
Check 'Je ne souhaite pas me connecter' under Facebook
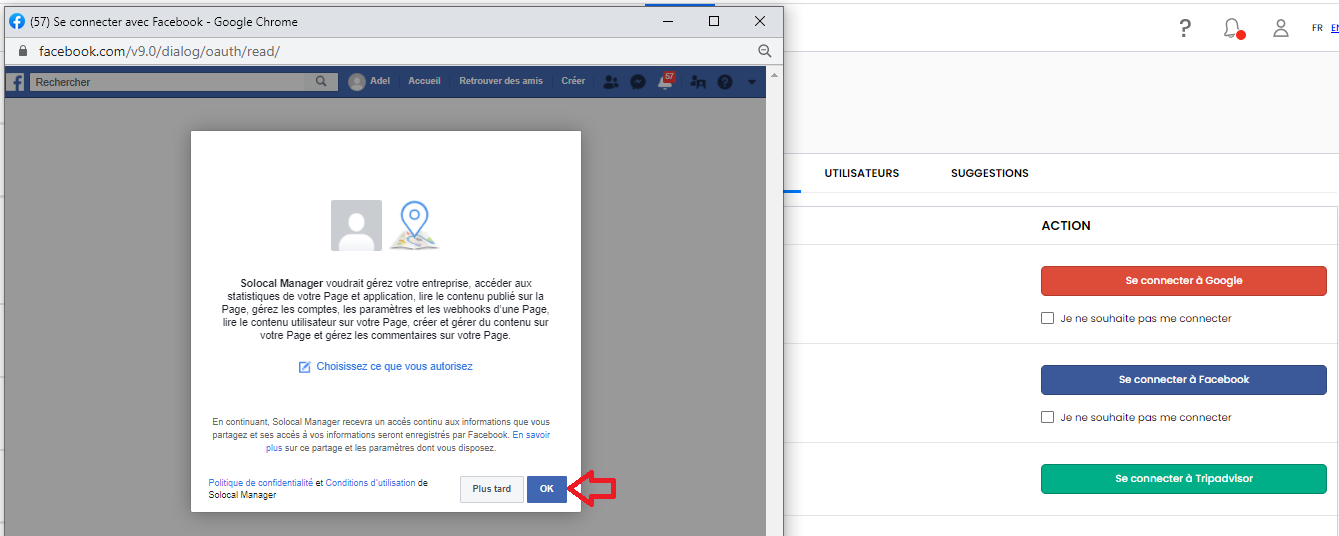tap(1048, 417)
